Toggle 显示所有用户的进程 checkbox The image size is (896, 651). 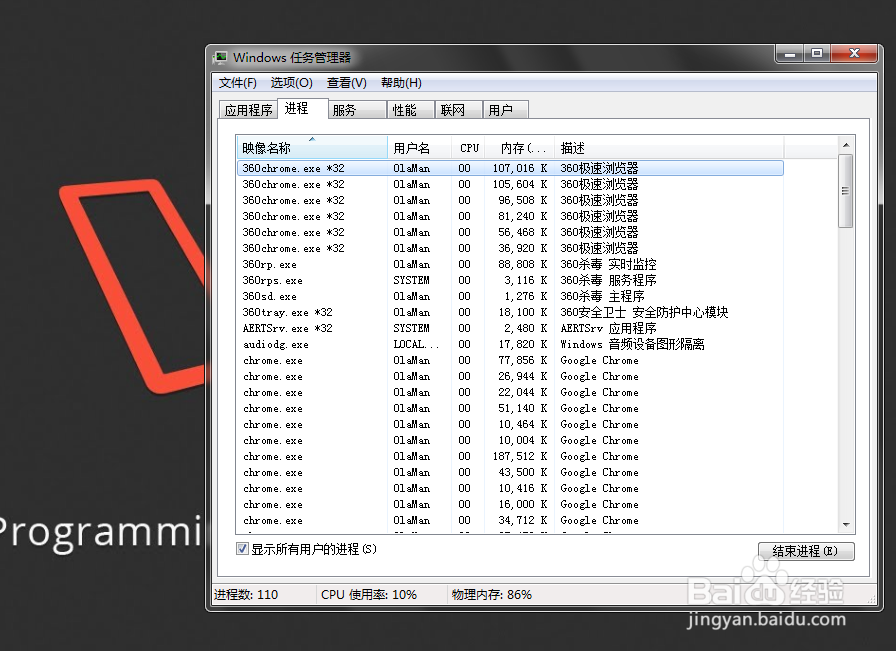click(242, 549)
